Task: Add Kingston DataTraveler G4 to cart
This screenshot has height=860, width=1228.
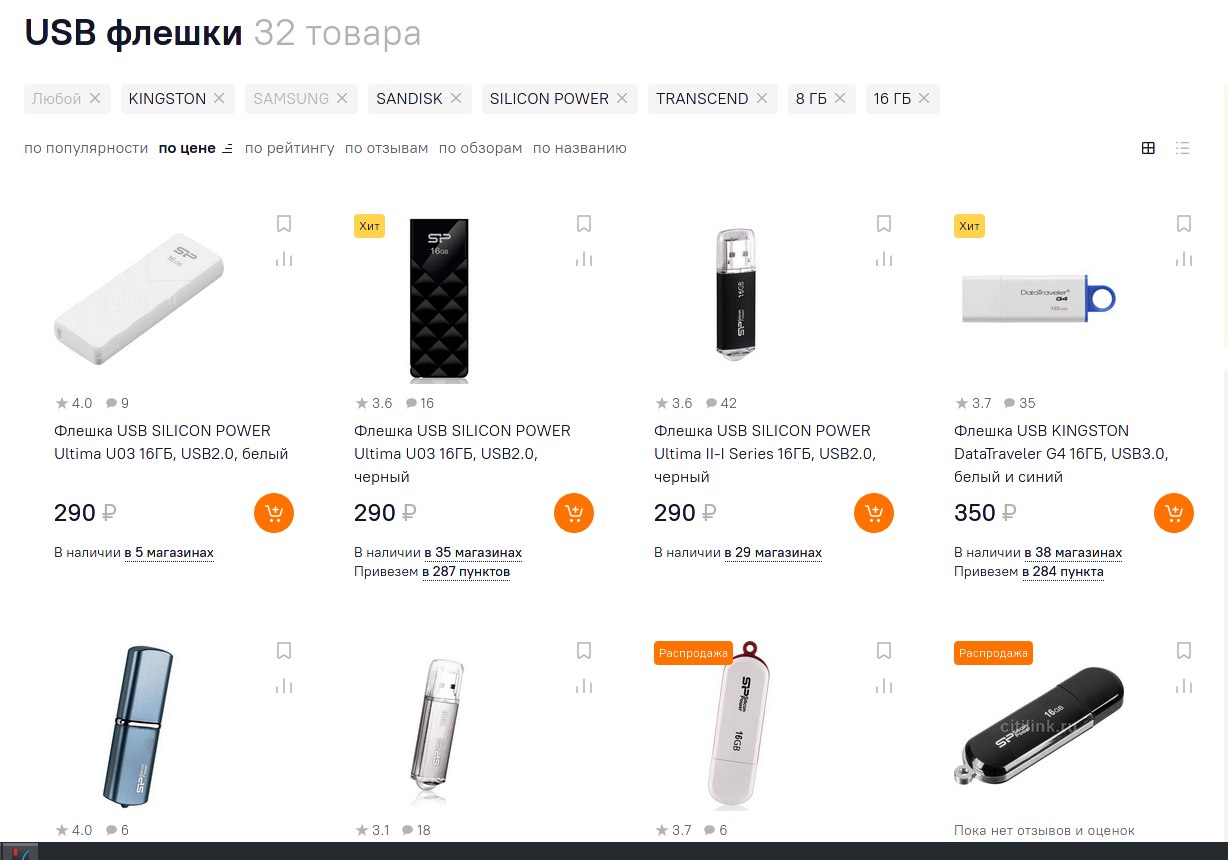Action: (x=1174, y=513)
